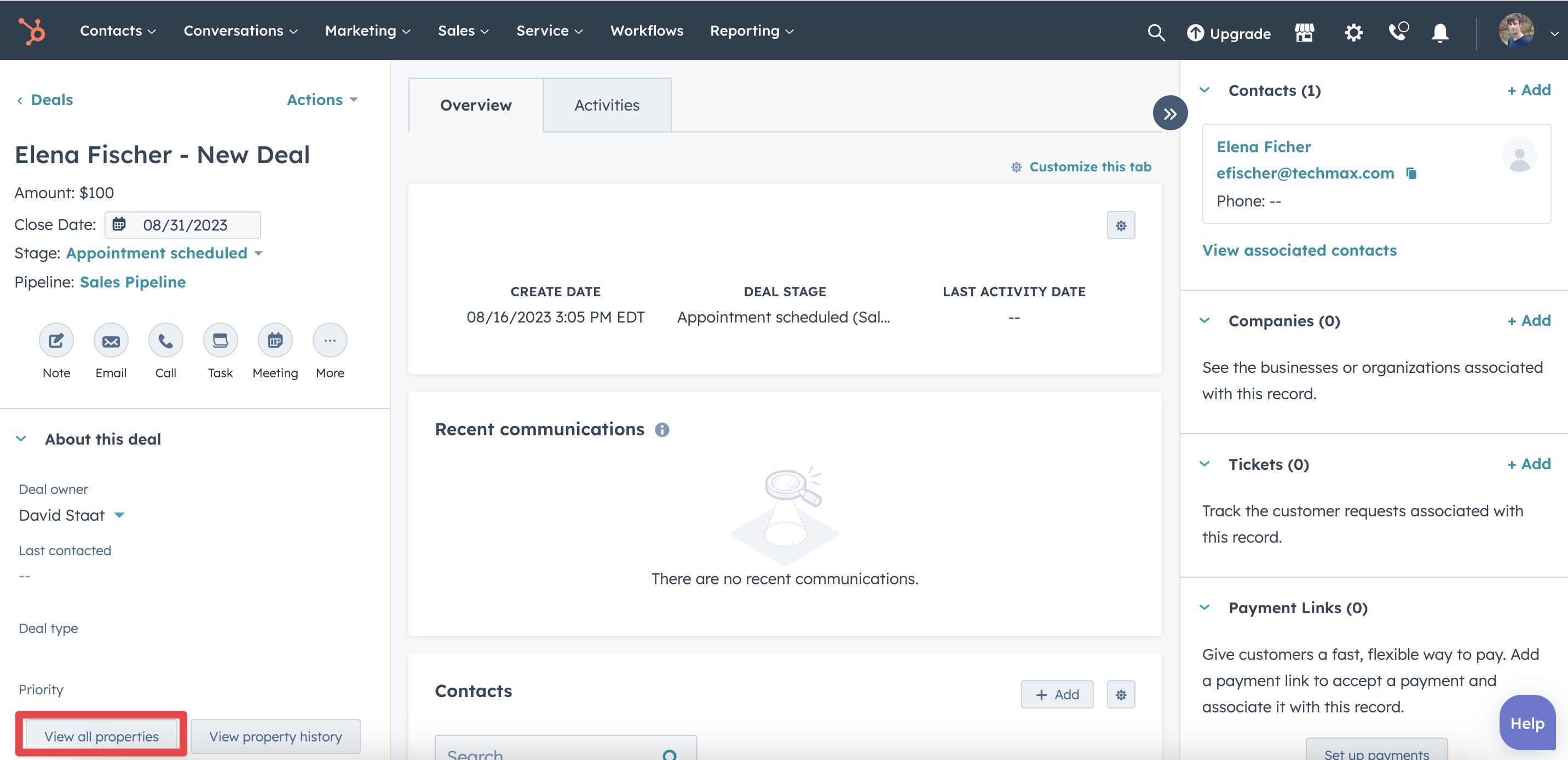This screenshot has width=1568, height=760.
Task: Add a ticket via + Add
Action: point(1529,464)
